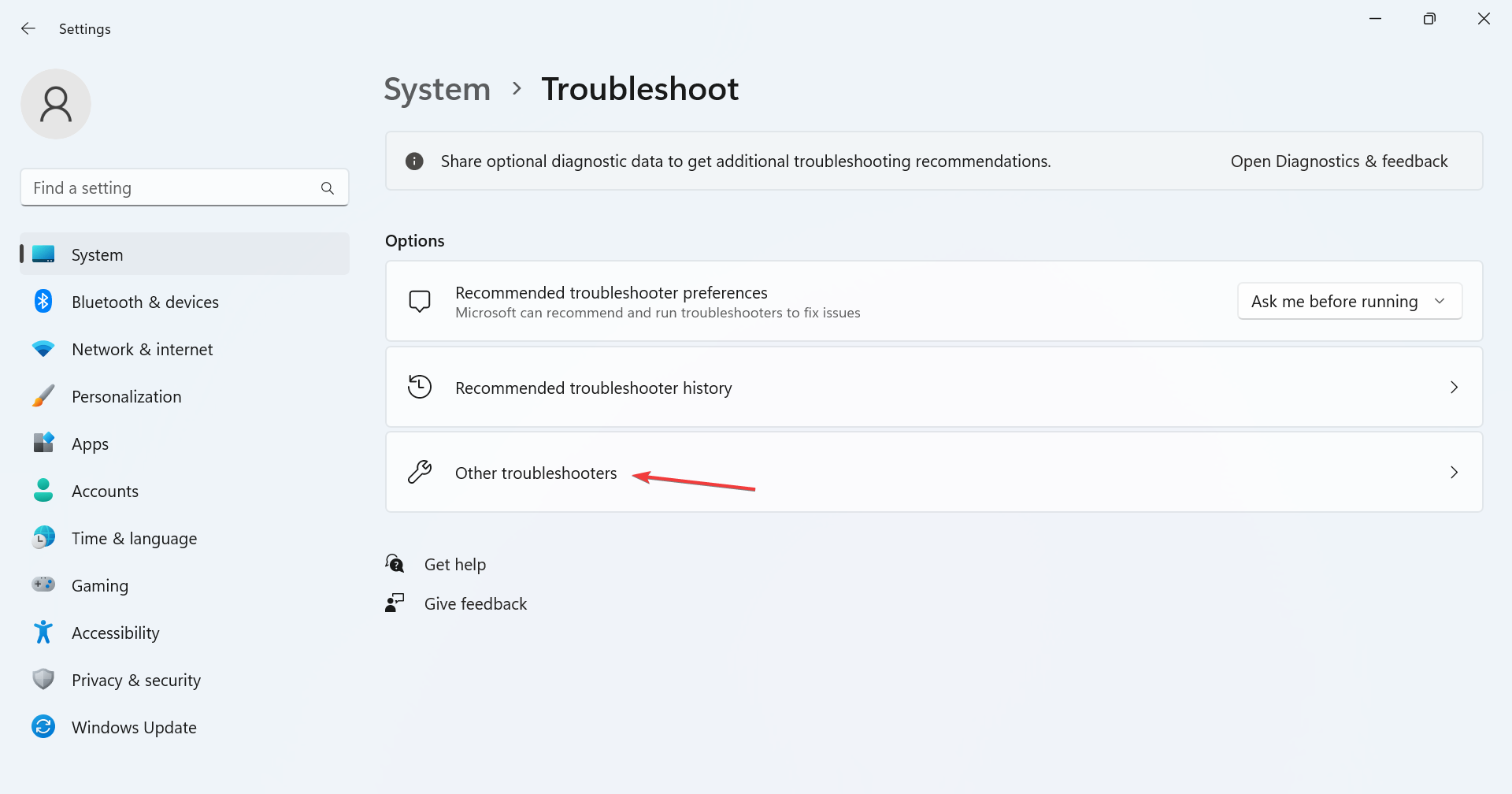Click the Bluetooth icon in sidebar

coord(43,302)
